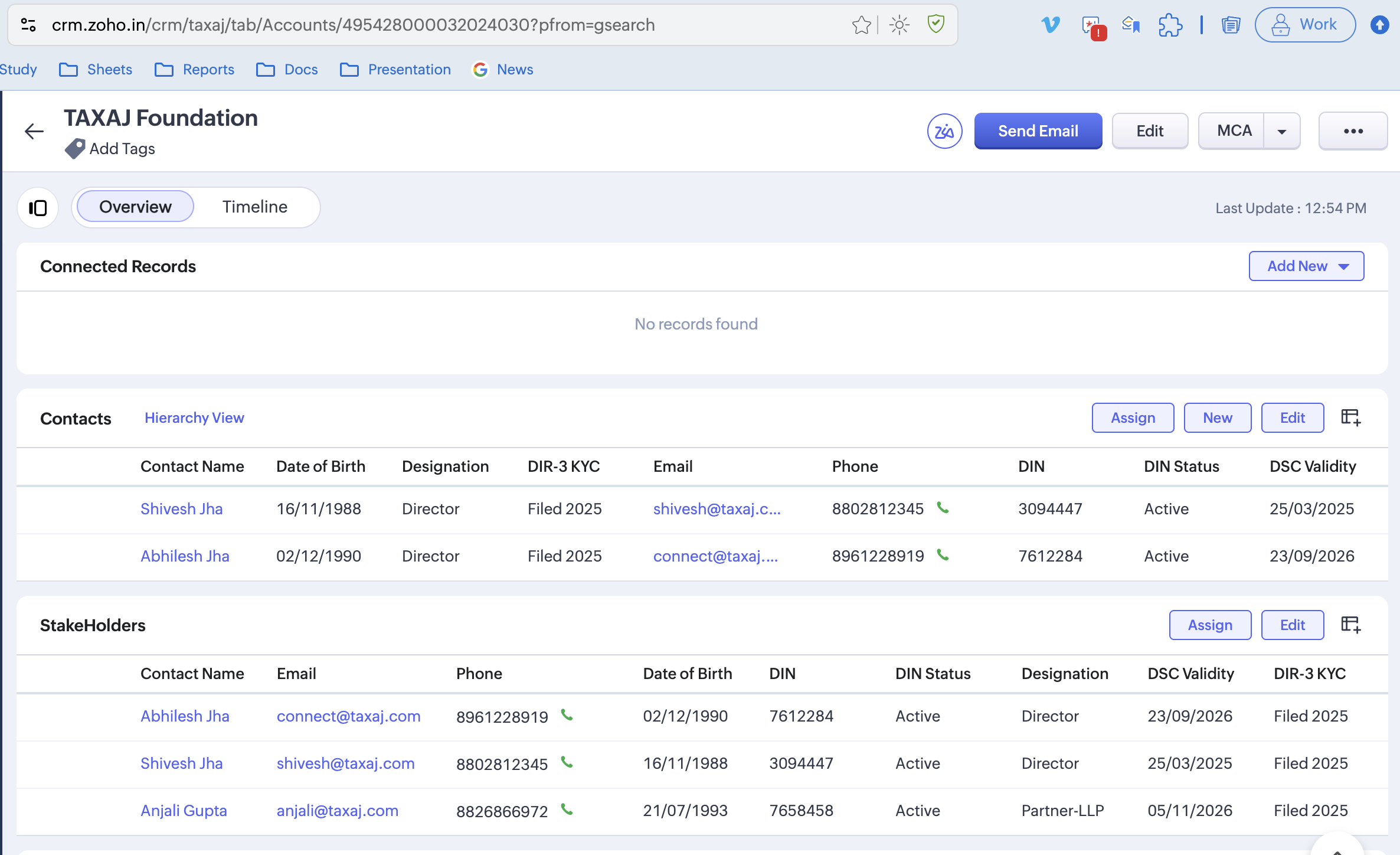Open the bookmark search extension icon
The width and height of the screenshot is (1400, 855).
click(1131, 25)
